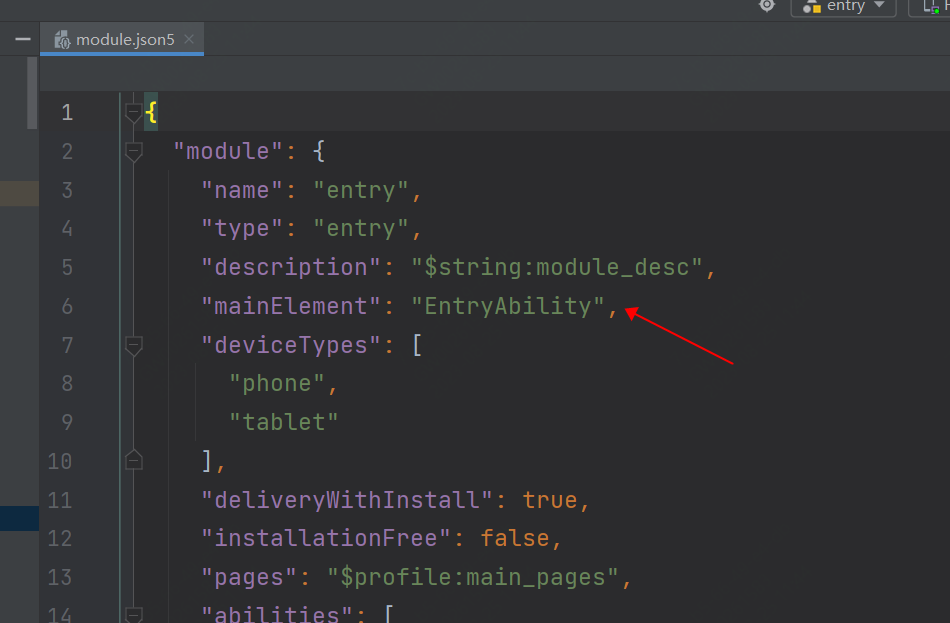Open the settings gear in the top toolbar
This screenshot has height=623, width=950.
(767, 5)
